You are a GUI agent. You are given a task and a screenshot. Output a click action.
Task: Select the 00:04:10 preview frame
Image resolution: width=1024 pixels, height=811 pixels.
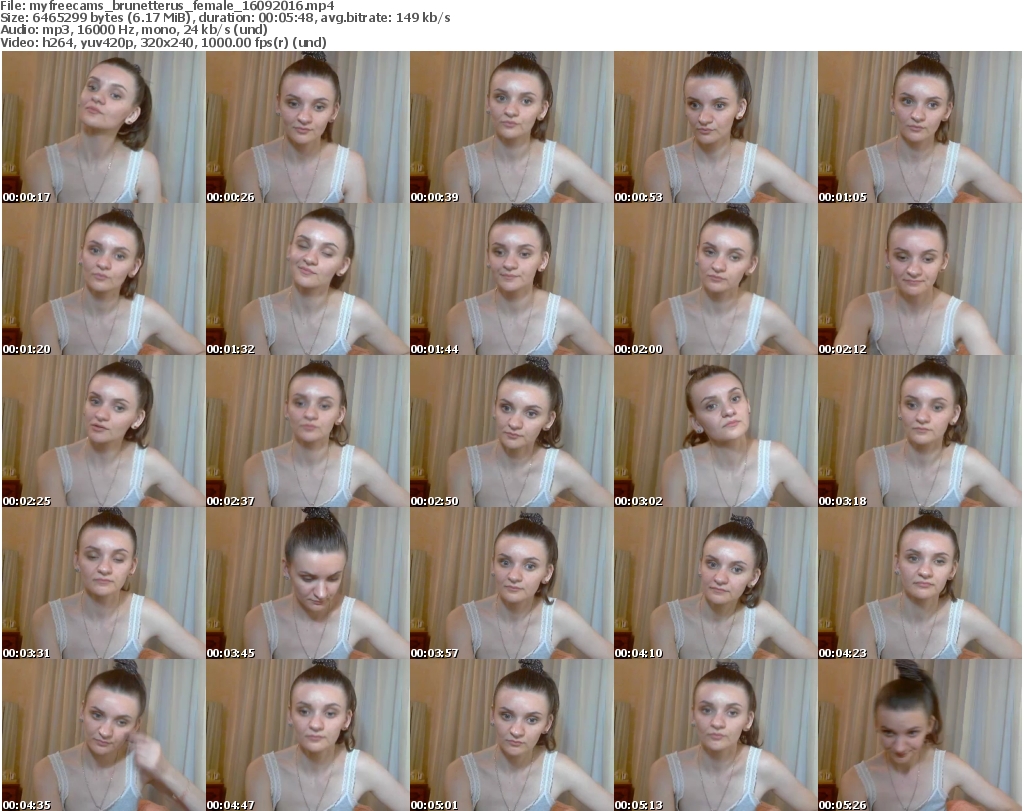pyautogui.click(x=715, y=584)
